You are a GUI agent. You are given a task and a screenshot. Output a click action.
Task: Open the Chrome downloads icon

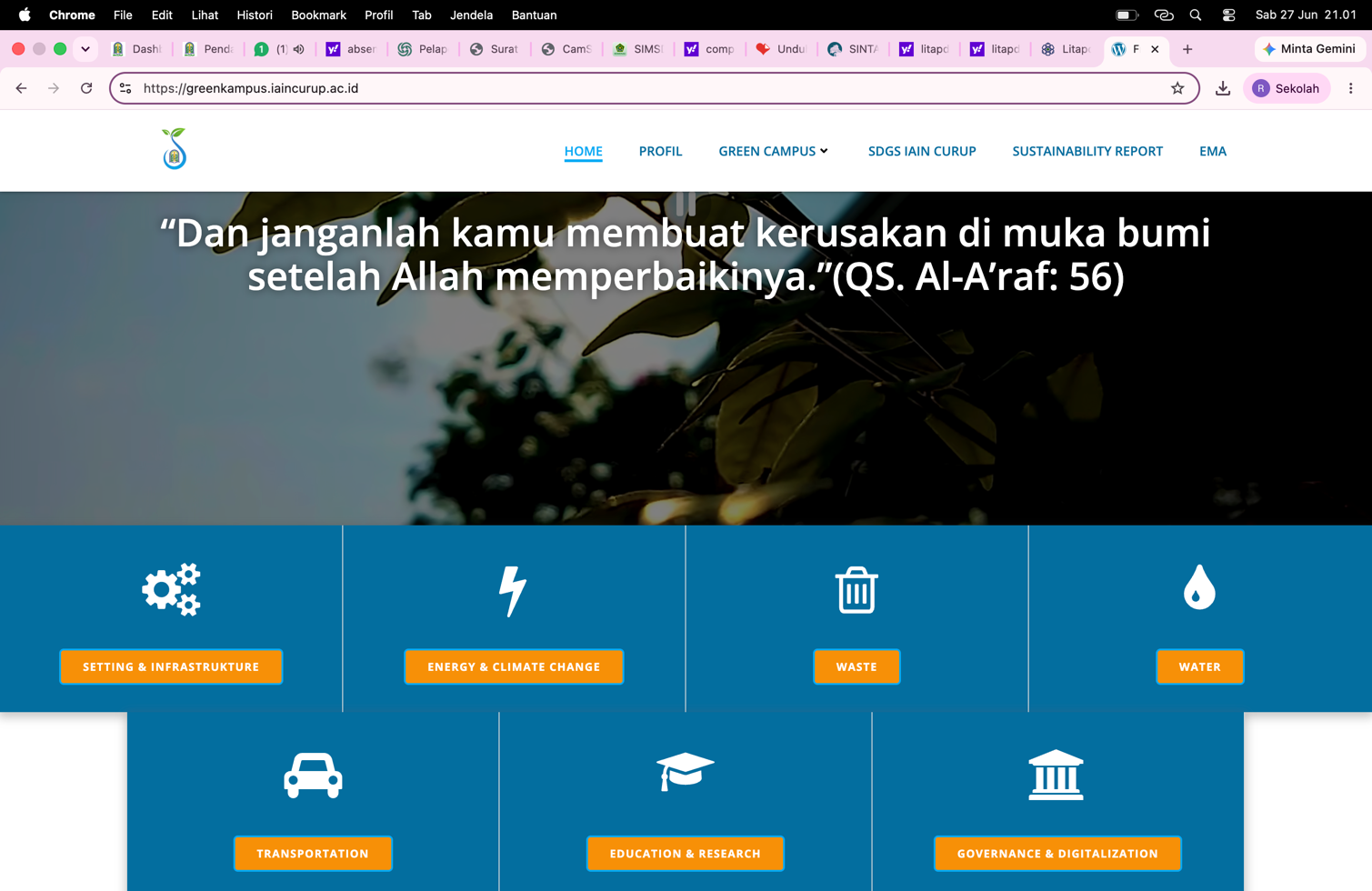[x=1223, y=88]
